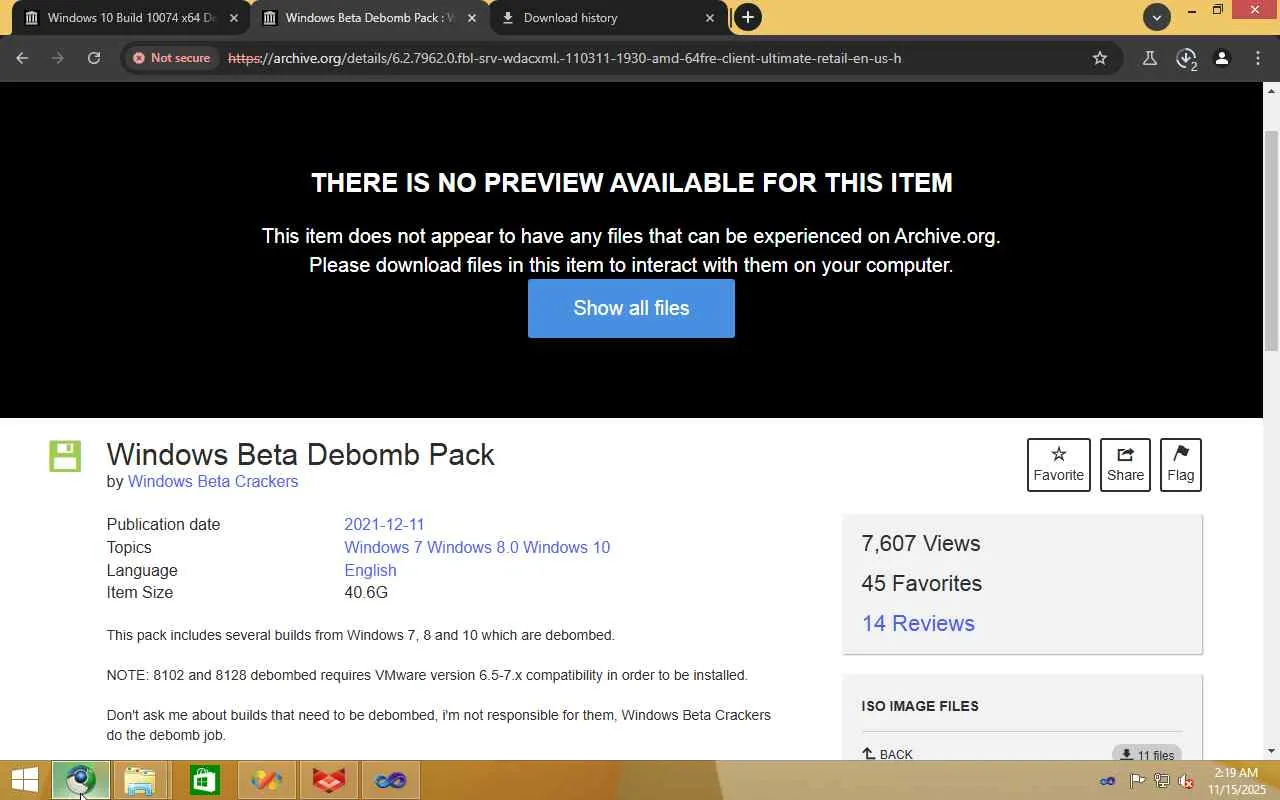Click the ISO IMAGE FILES heading
This screenshot has width=1280, height=800.
click(x=920, y=706)
